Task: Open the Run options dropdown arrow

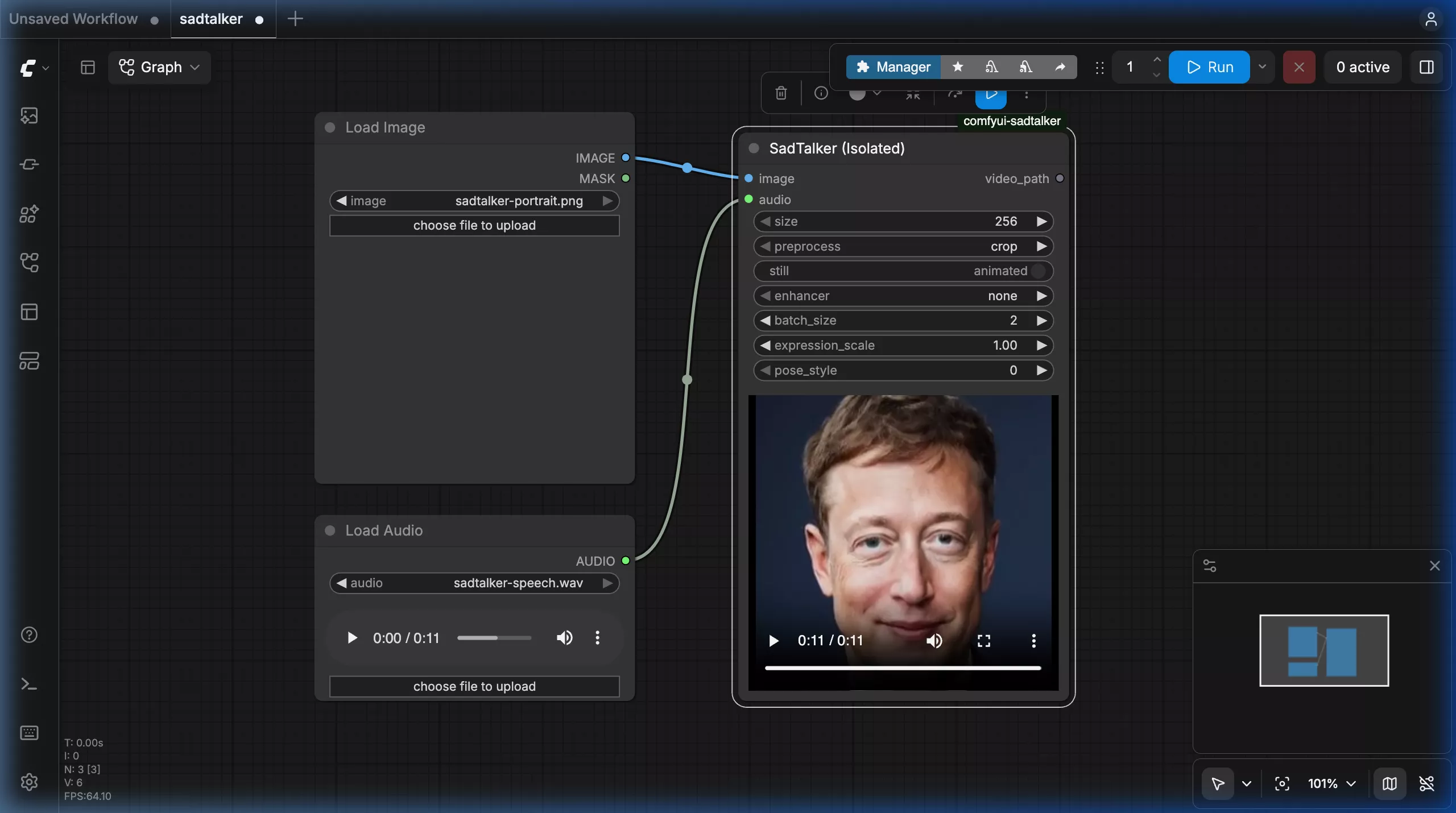Action: (x=1262, y=67)
